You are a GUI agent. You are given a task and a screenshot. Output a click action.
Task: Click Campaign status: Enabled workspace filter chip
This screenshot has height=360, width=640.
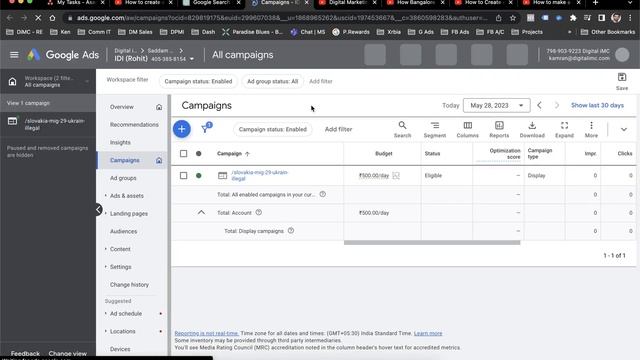pyautogui.click(x=198, y=81)
